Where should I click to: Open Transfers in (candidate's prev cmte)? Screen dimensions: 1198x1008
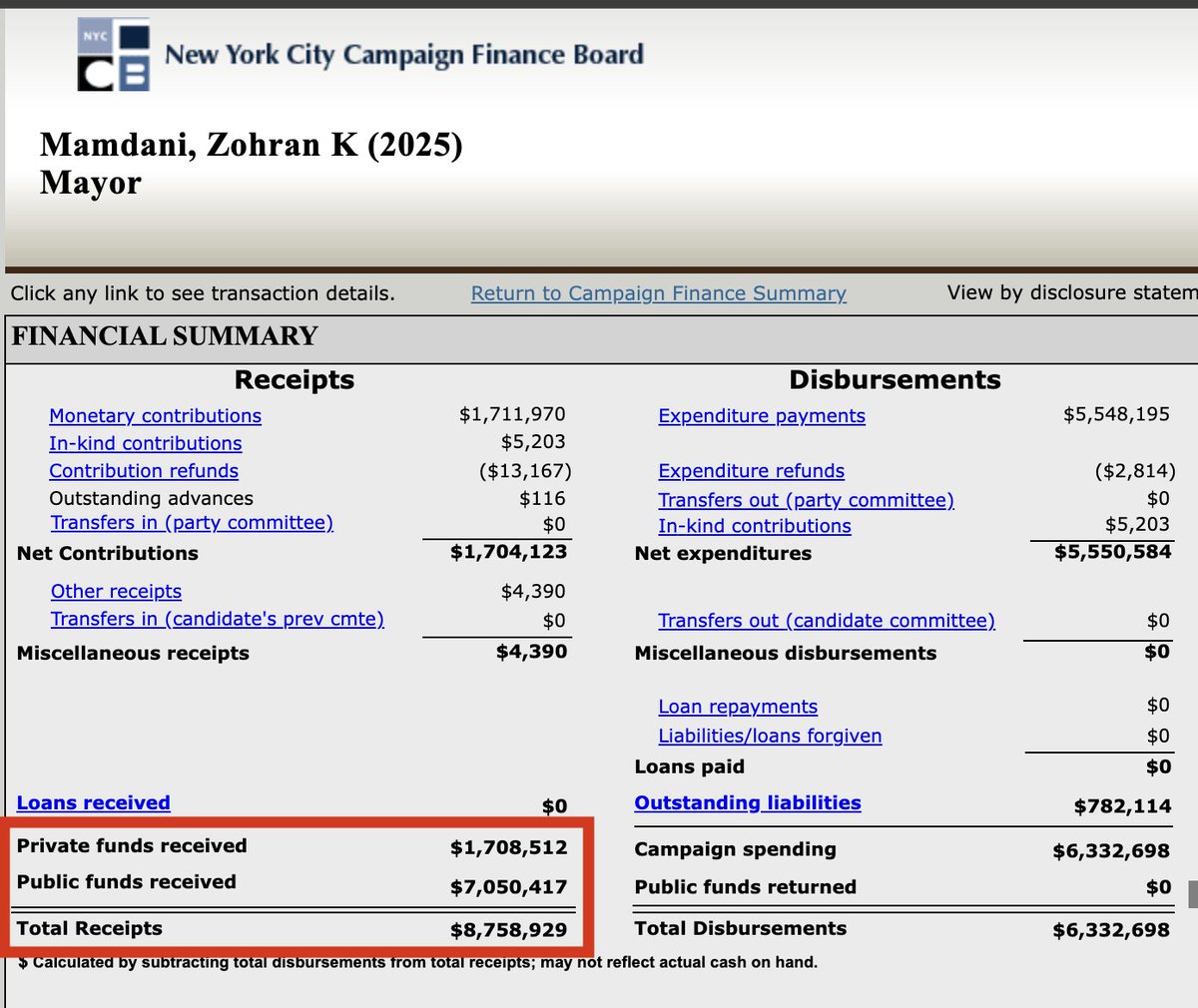pos(218,620)
